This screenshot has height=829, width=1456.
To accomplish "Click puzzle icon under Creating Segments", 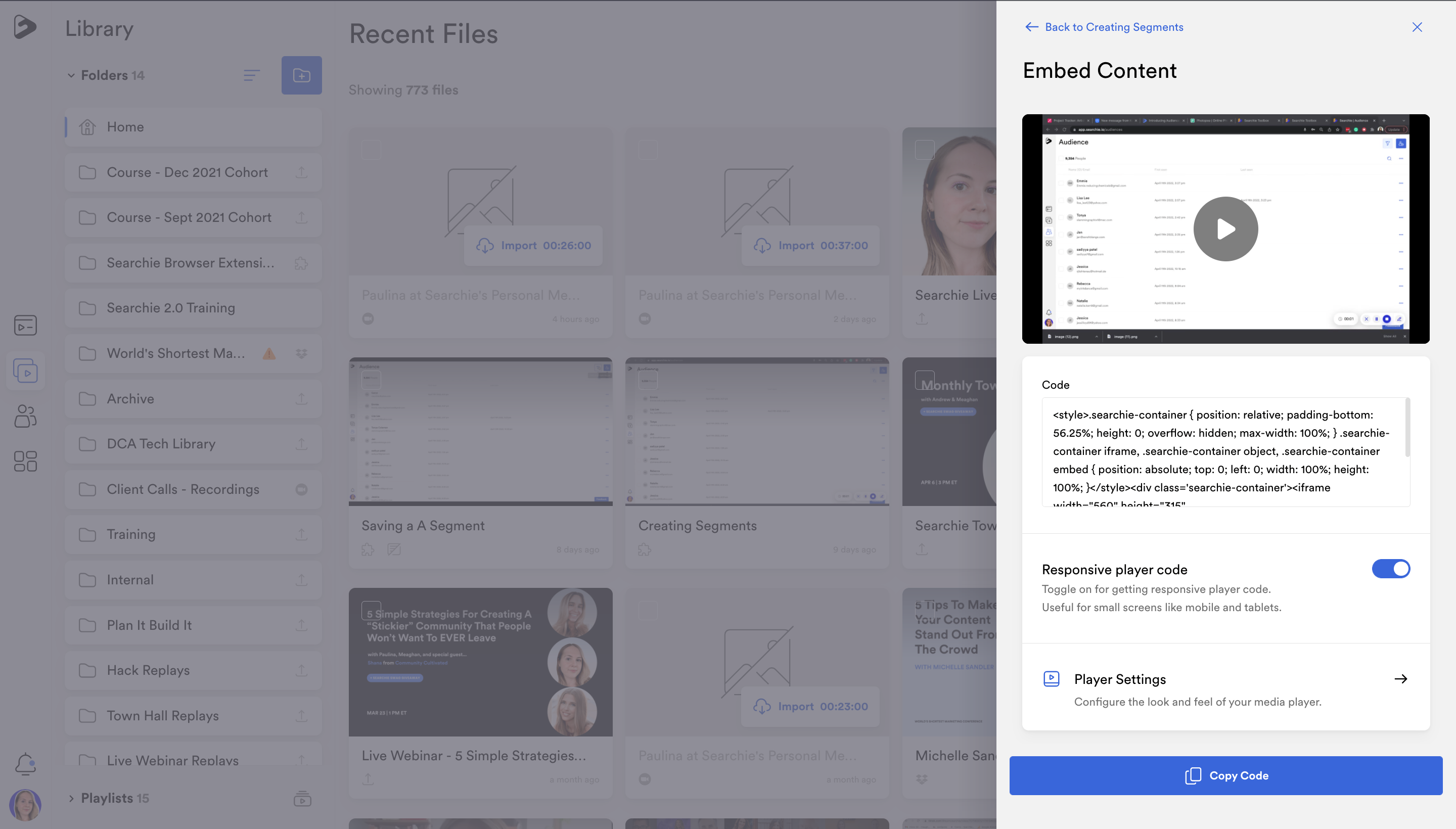I will (x=645, y=549).
